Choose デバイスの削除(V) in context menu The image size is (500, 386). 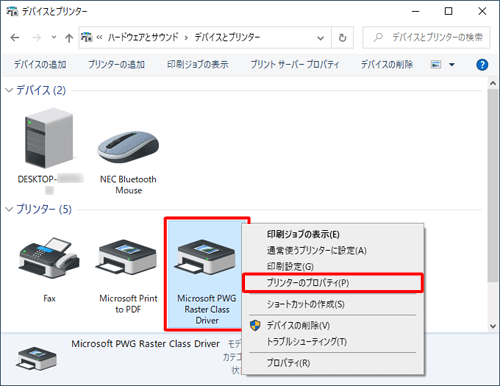point(298,325)
